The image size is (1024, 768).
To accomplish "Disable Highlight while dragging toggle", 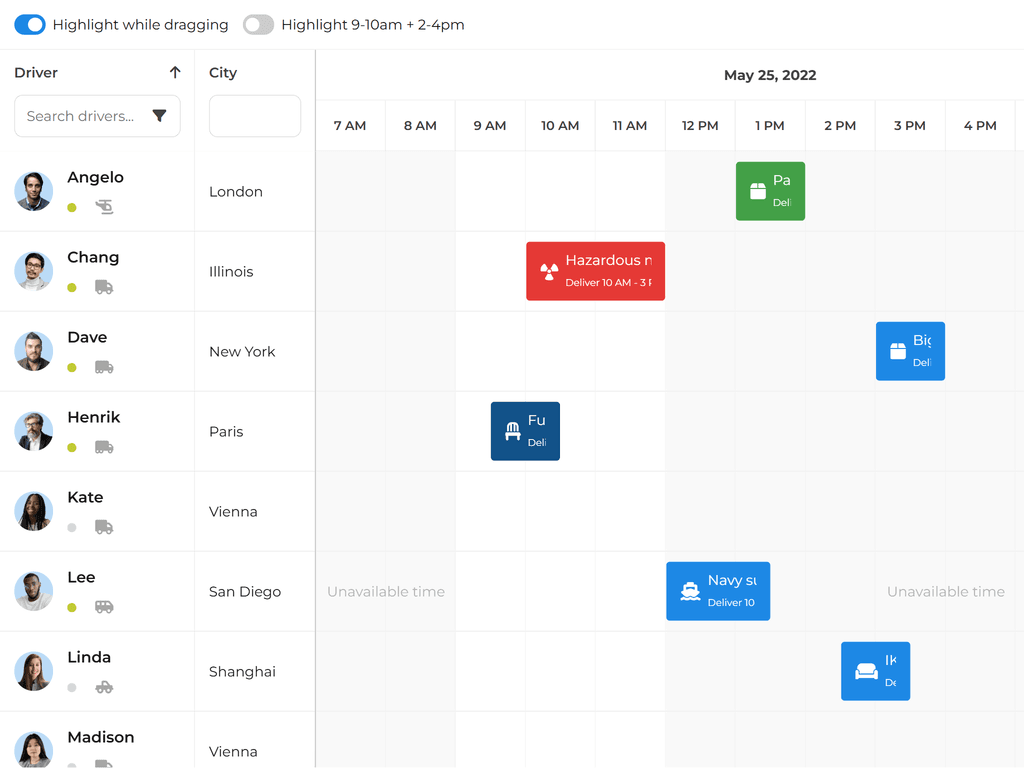I will pos(30,25).
